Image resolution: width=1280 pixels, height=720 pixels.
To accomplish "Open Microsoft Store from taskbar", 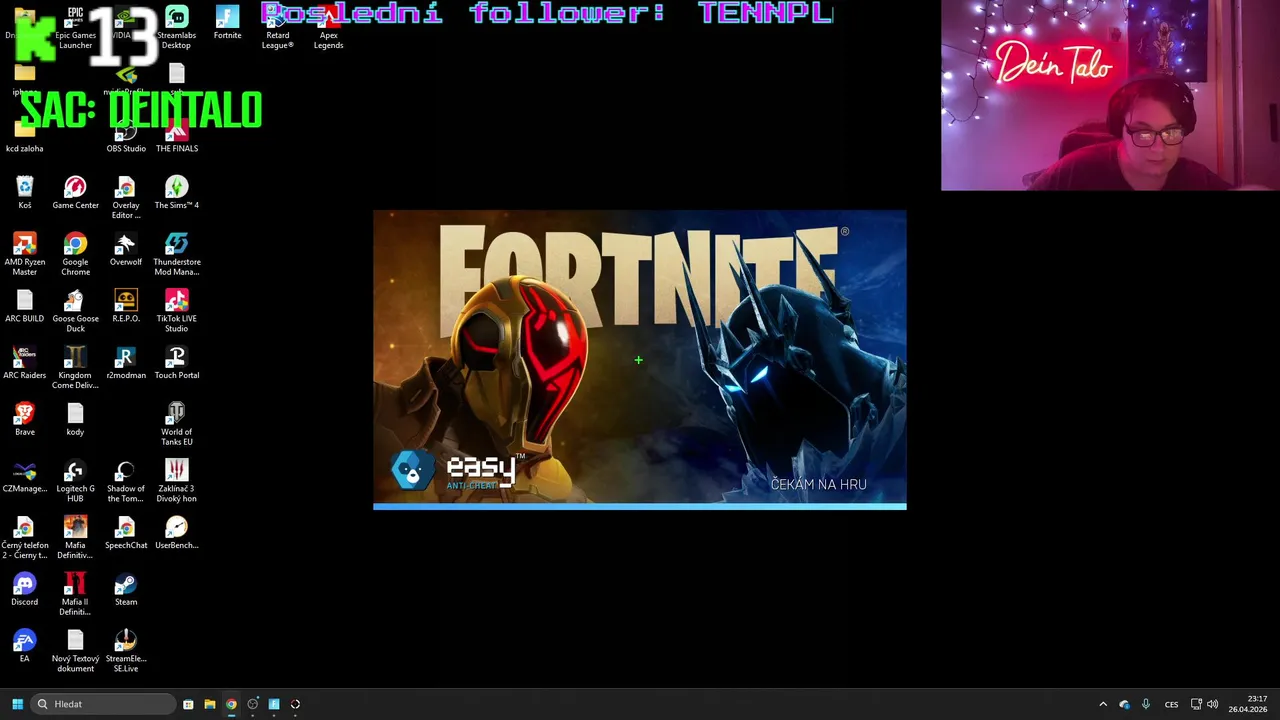I will 188,704.
